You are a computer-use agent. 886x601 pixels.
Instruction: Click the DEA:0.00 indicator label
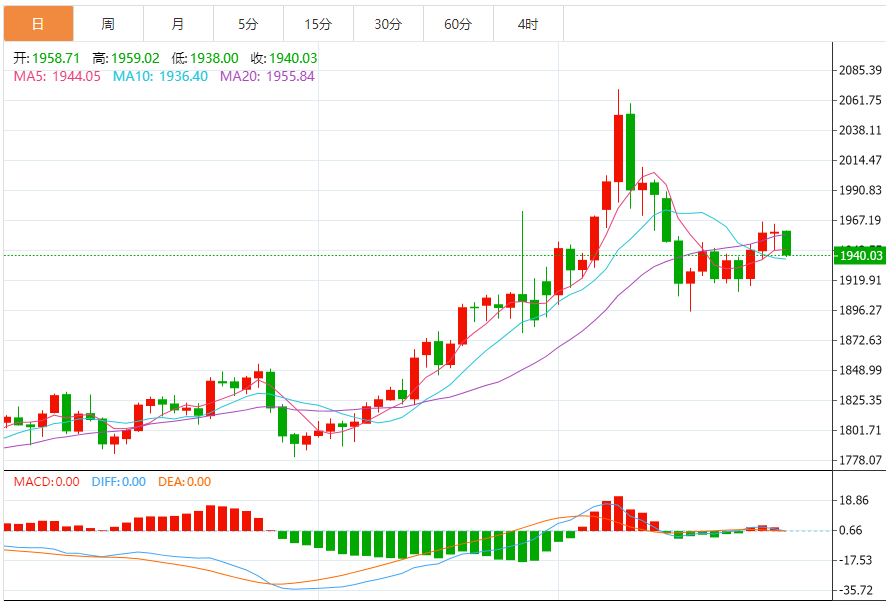tap(185, 482)
